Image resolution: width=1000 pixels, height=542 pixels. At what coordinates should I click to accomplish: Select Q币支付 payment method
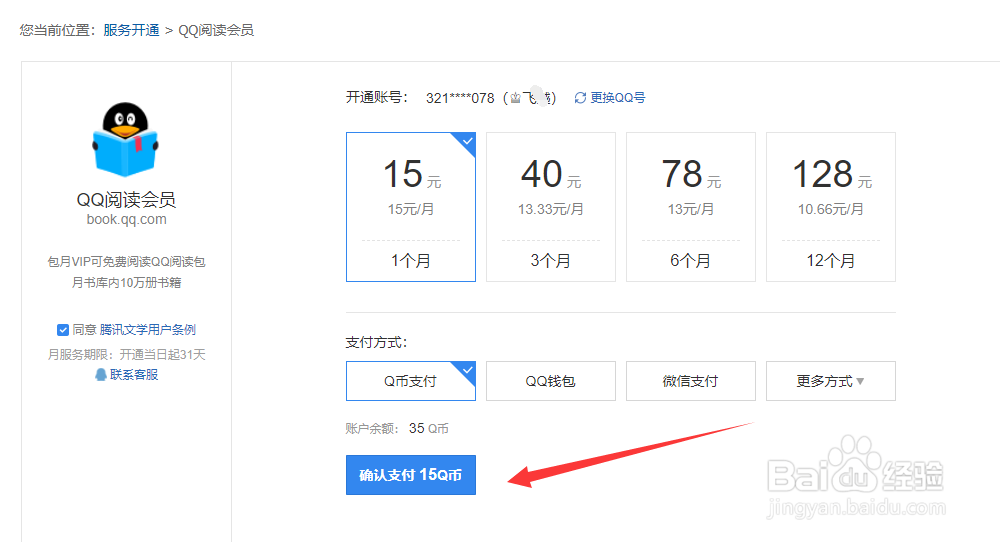tap(411, 381)
